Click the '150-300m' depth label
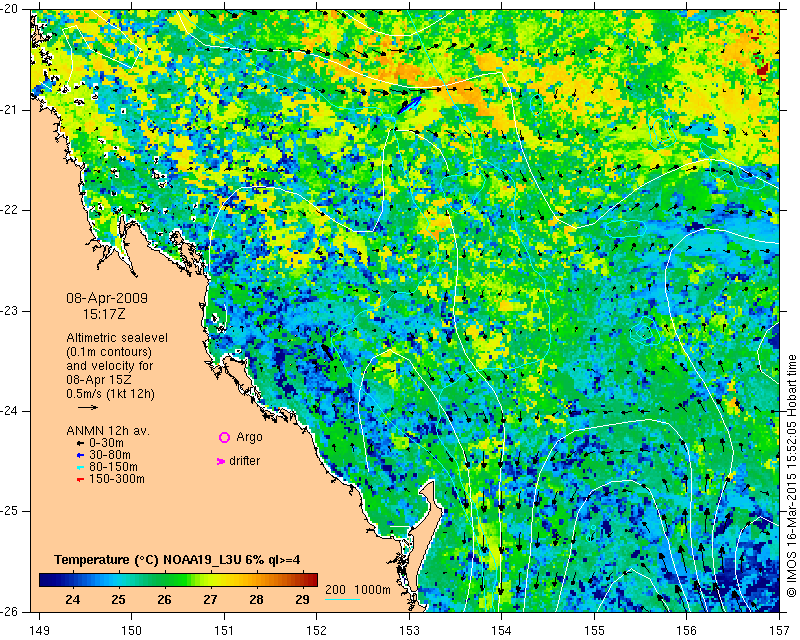Image resolution: width=800 pixels, height=640 pixels. tap(117, 479)
